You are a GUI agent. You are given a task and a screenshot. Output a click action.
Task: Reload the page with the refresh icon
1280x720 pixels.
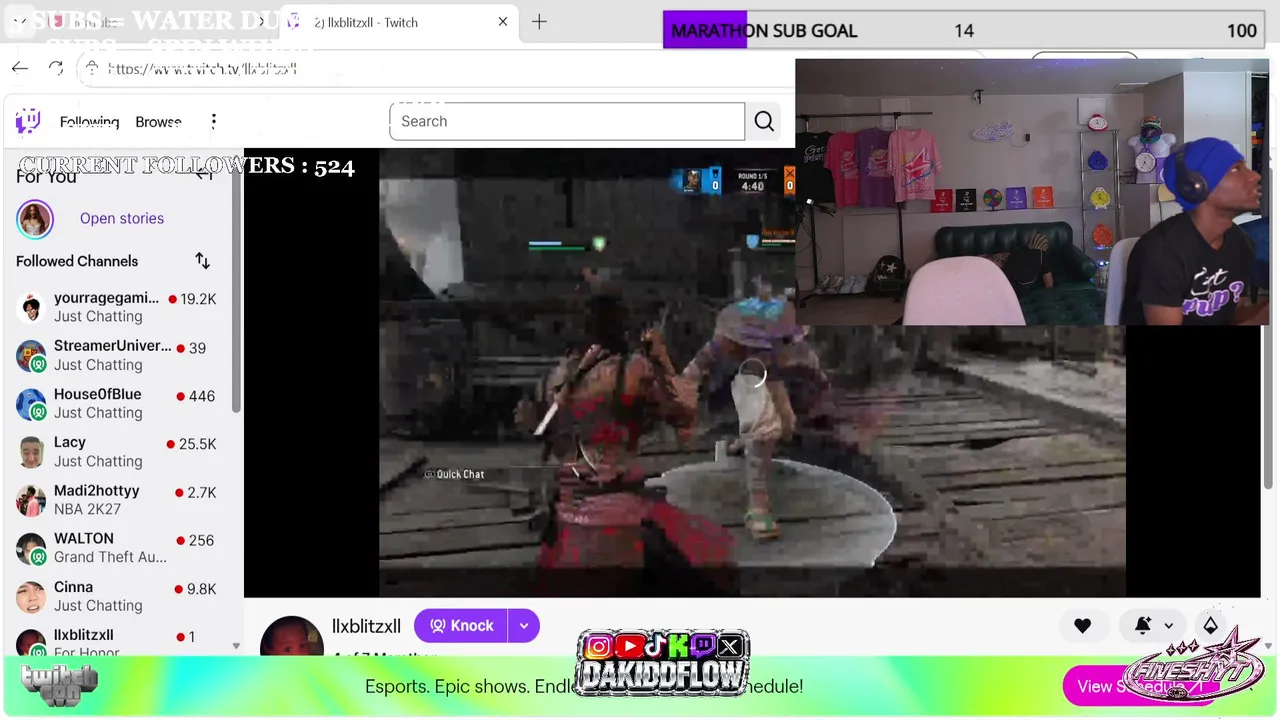tap(56, 68)
